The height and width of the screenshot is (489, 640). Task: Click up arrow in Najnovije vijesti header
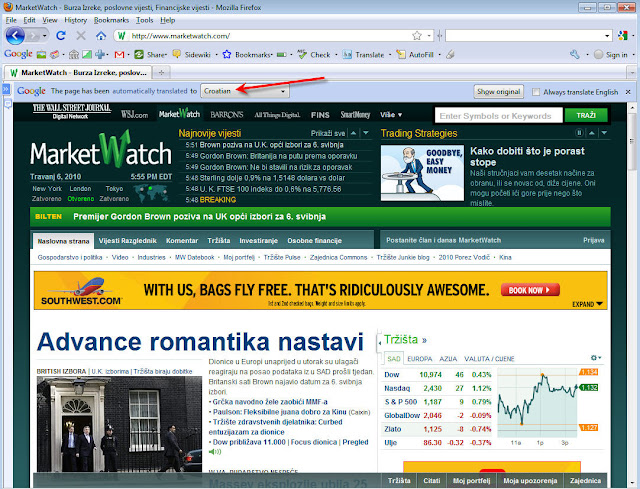(x=353, y=133)
